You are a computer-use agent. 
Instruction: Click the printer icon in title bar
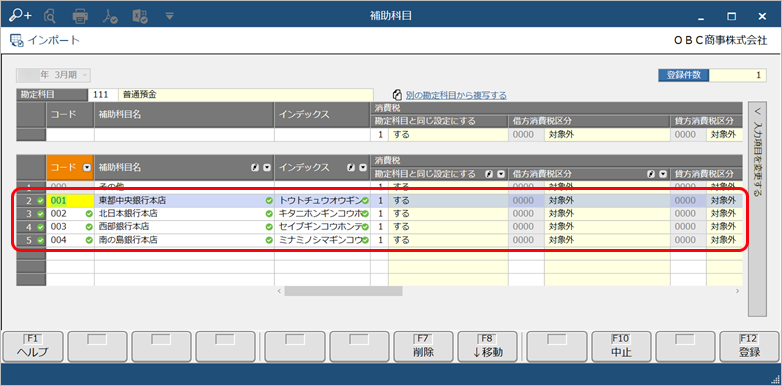80,16
